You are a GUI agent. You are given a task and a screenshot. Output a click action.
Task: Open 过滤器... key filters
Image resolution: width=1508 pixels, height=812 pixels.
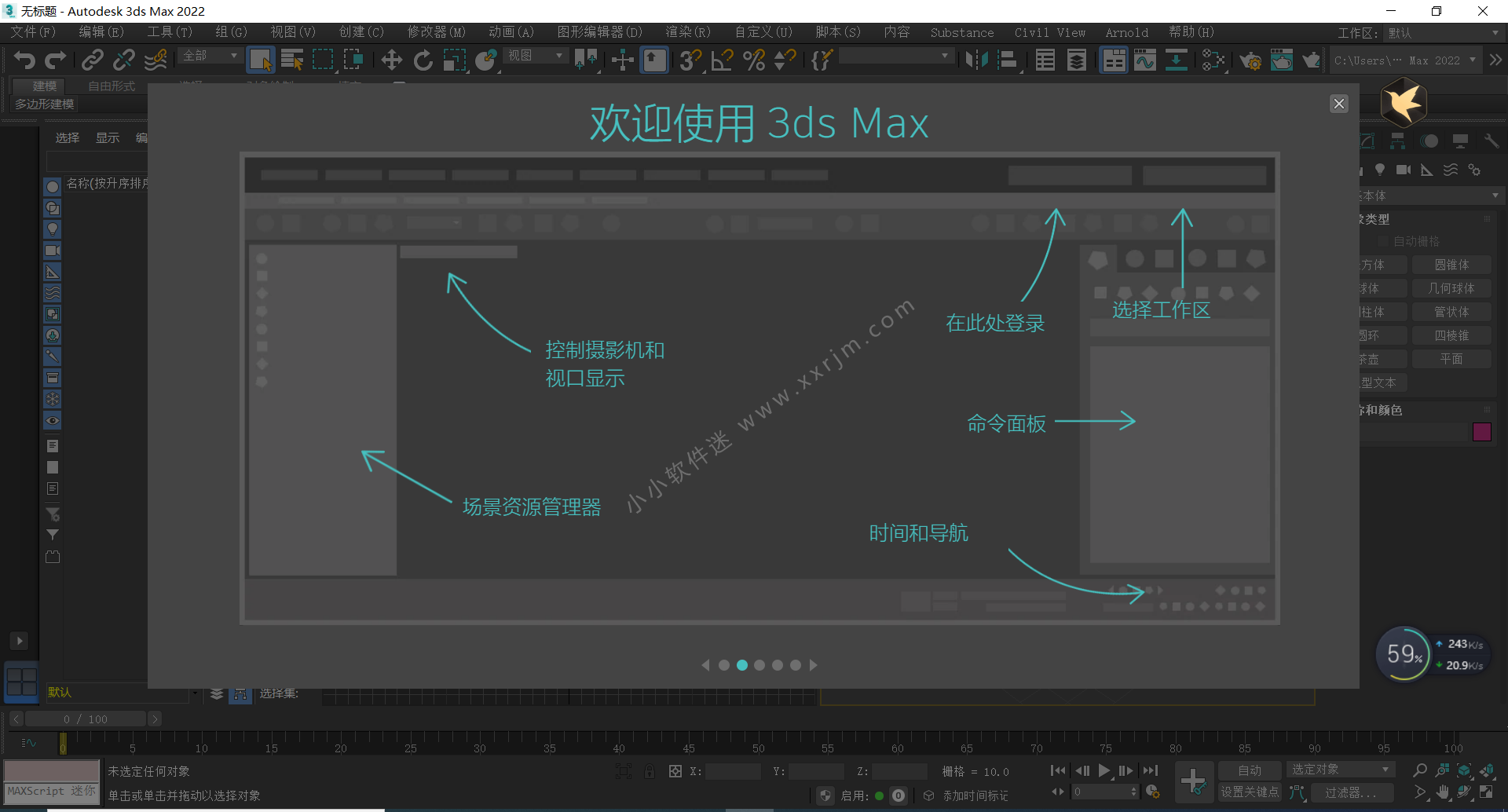tap(1351, 792)
